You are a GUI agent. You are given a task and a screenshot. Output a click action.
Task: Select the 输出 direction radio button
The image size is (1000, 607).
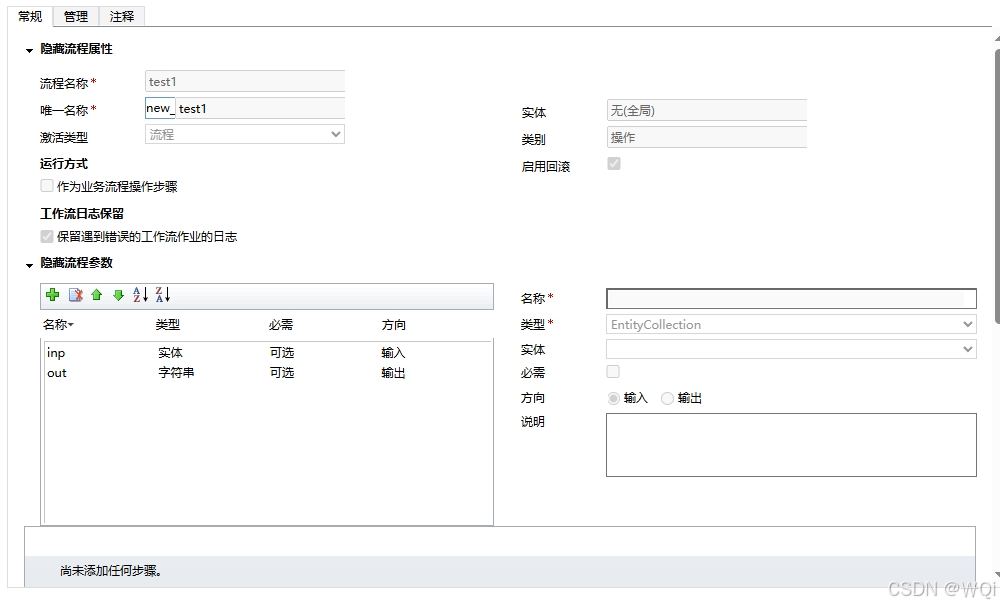(667, 398)
